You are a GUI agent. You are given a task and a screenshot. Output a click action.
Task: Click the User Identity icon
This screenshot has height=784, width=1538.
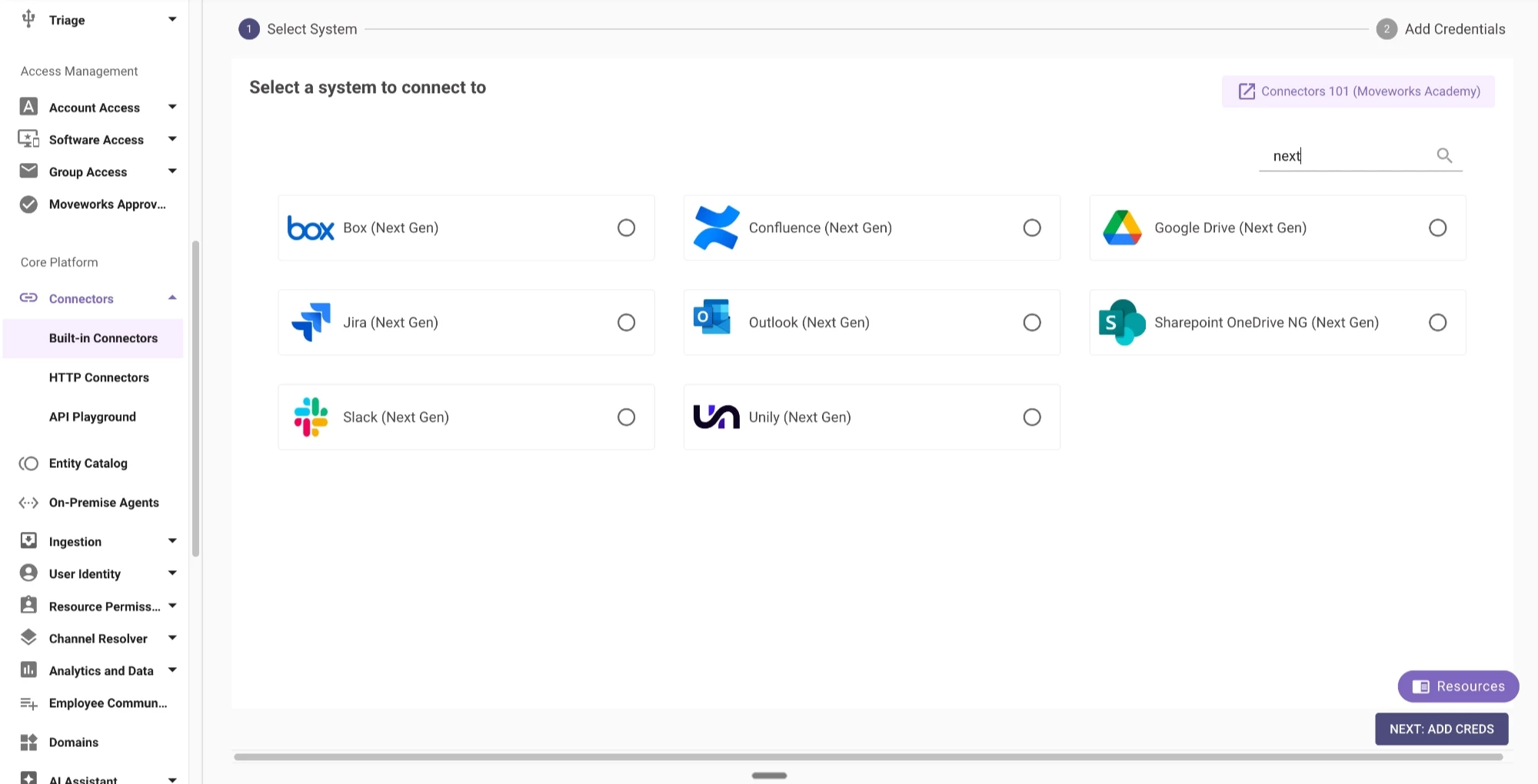point(28,573)
